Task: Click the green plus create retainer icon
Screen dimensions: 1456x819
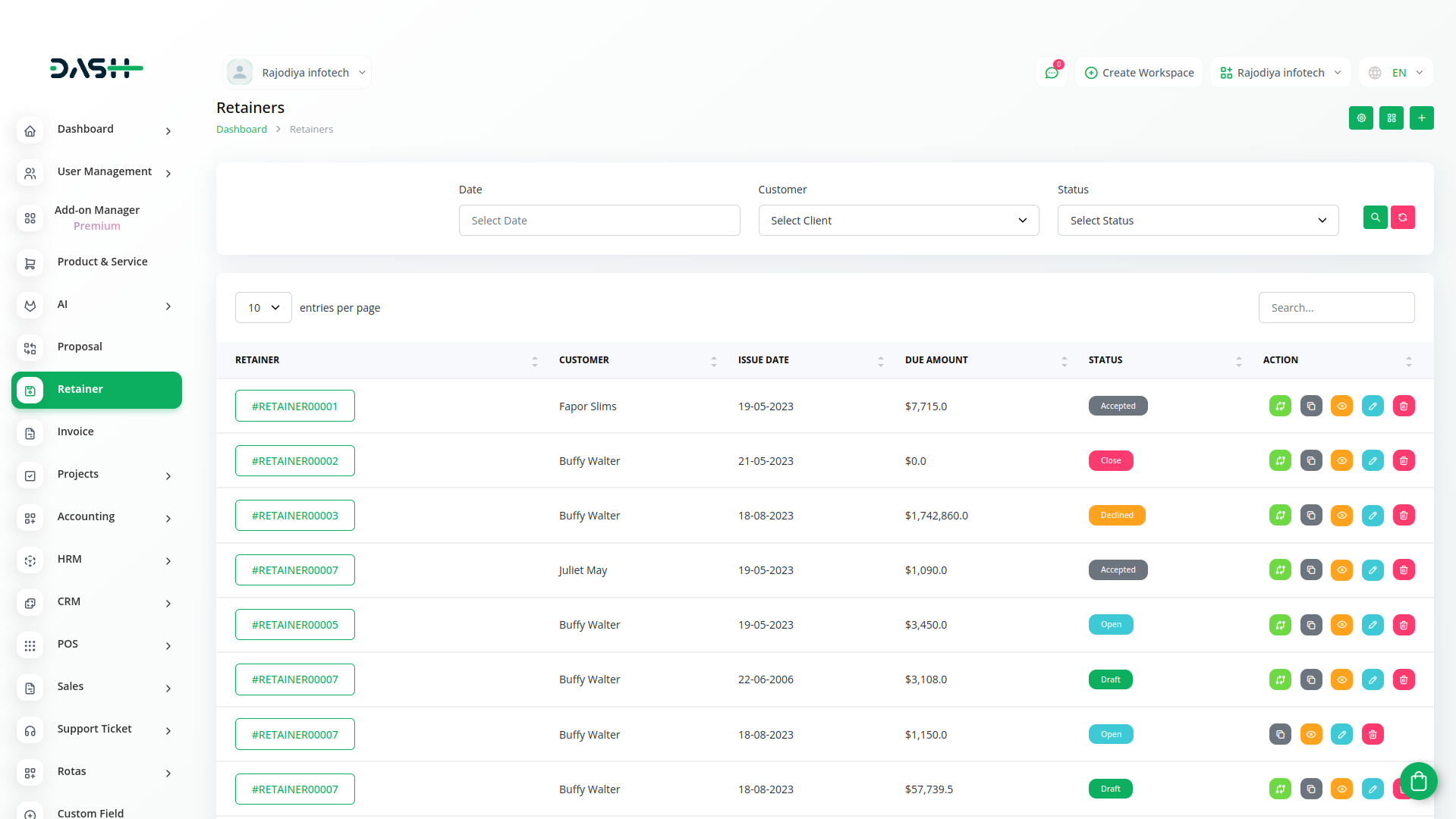Action: pos(1421,118)
